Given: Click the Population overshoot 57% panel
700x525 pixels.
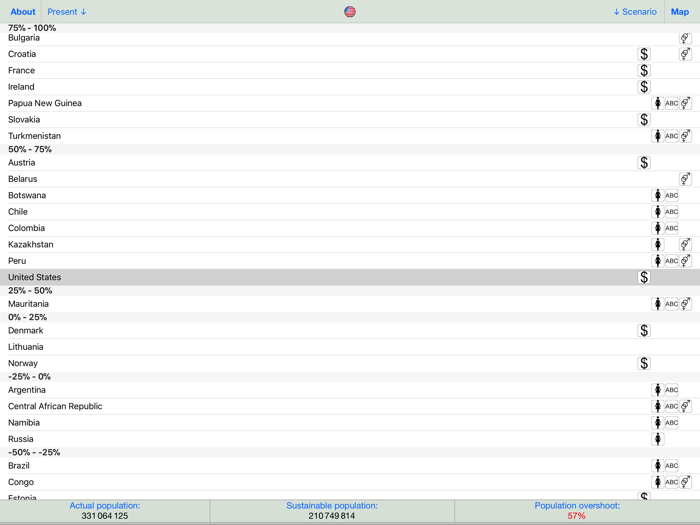Looking at the screenshot, I should [576, 511].
